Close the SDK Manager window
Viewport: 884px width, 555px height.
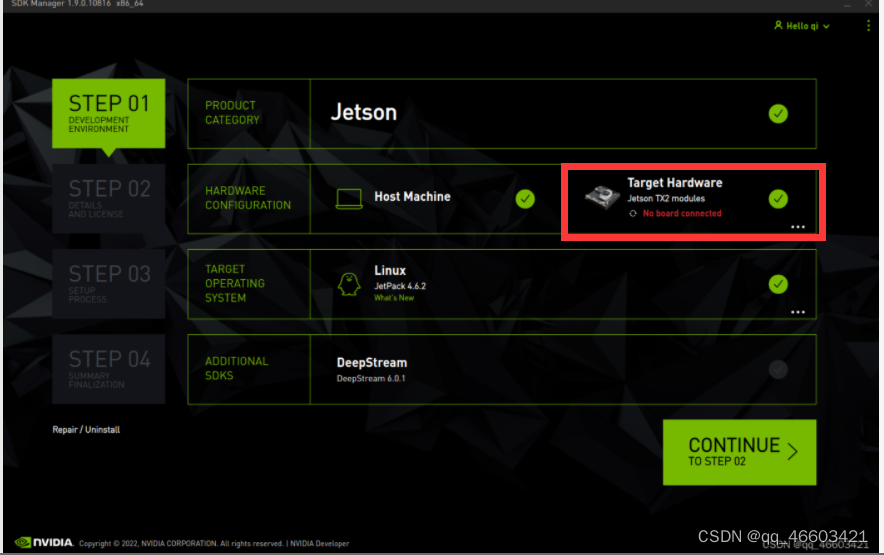tap(868, 4)
